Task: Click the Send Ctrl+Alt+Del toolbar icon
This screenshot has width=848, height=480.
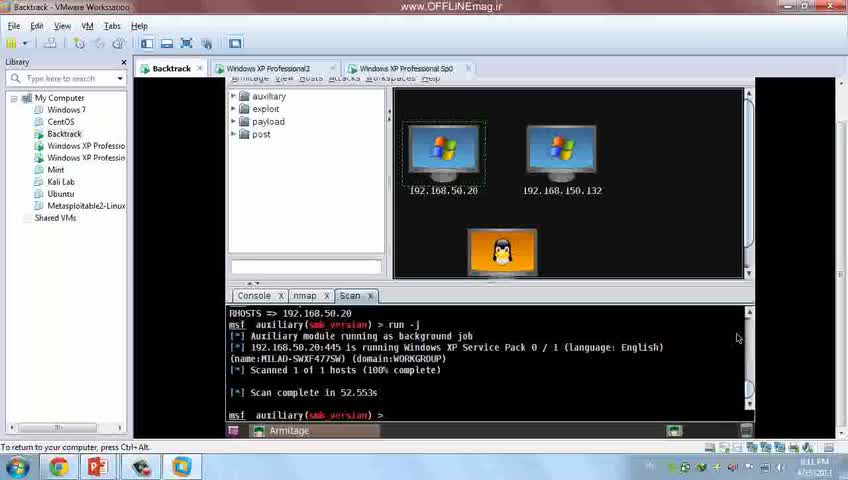Action: coord(50,43)
